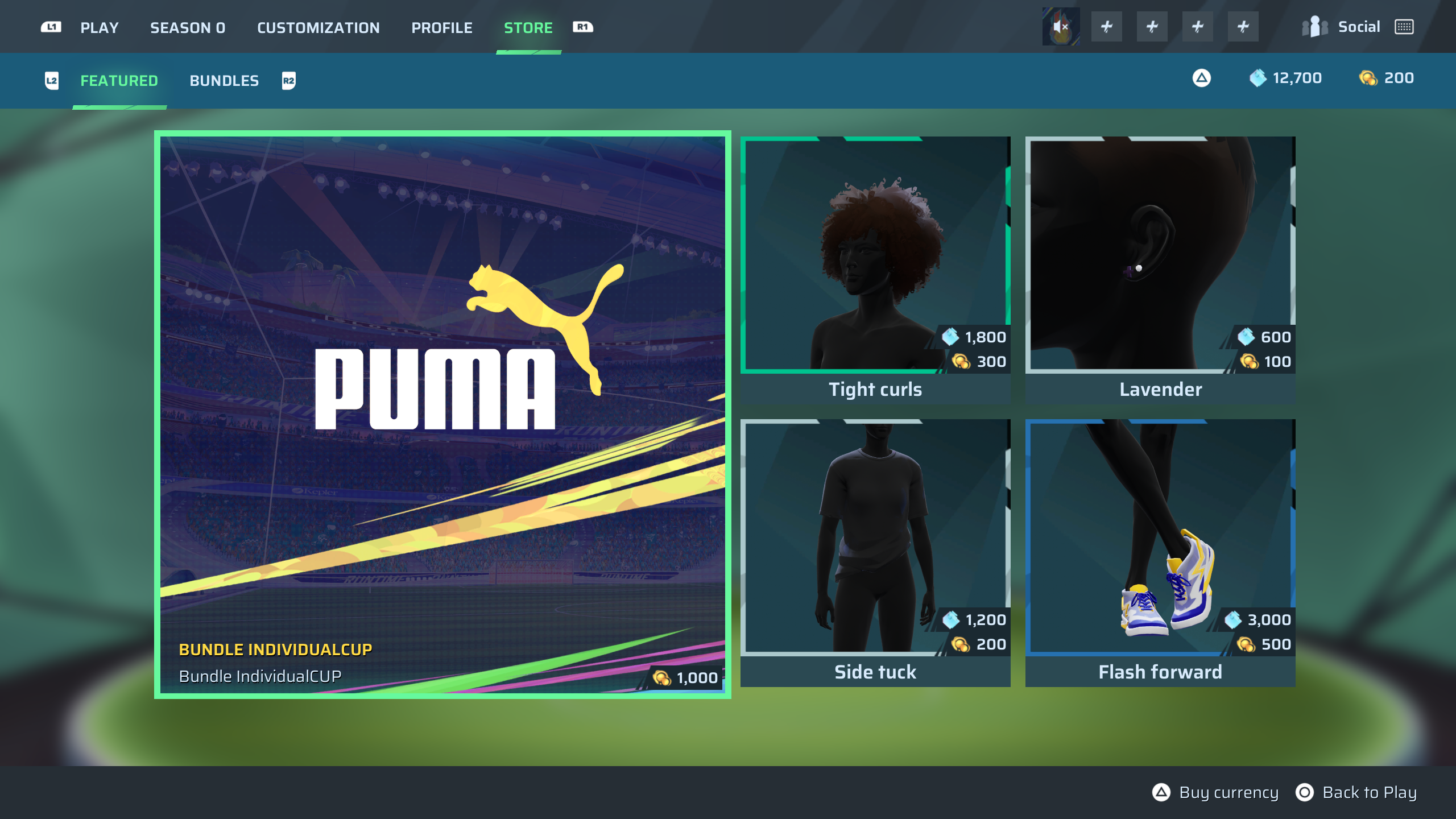Switch to SEASON 0 tab

click(x=188, y=27)
